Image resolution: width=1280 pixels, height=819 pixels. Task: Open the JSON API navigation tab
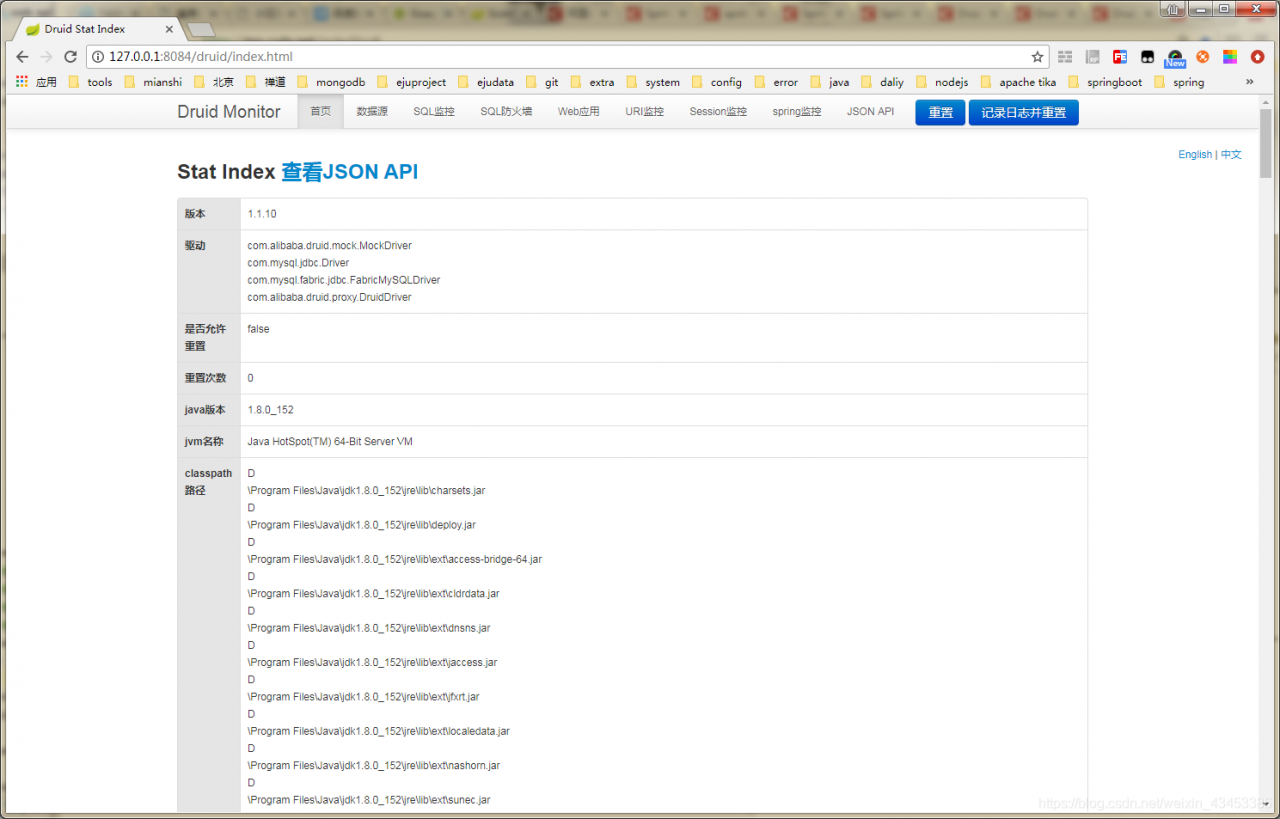coord(871,112)
